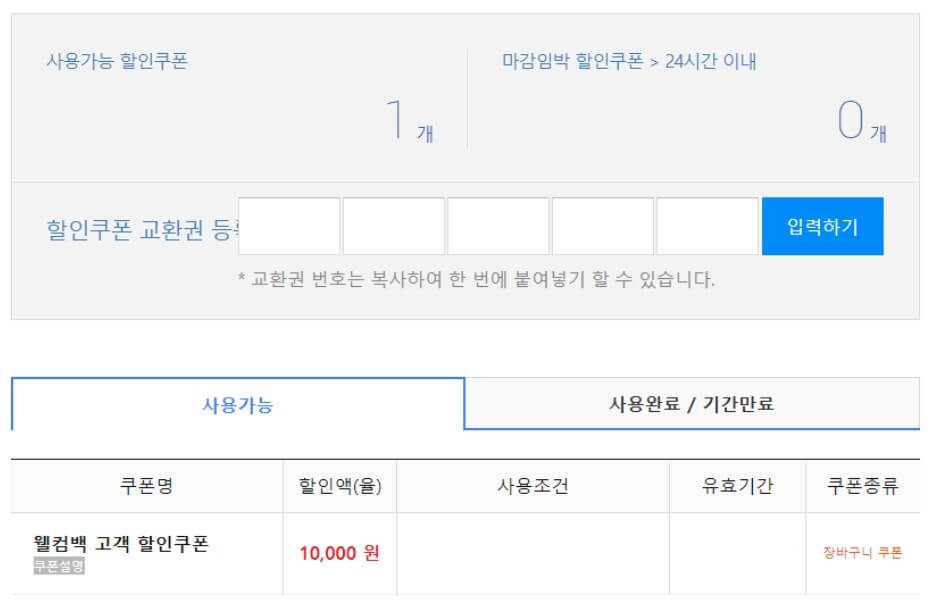This screenshot has height=607, width=932.
Task: Click the 10,000 원 discount amount
Action: 338,551
